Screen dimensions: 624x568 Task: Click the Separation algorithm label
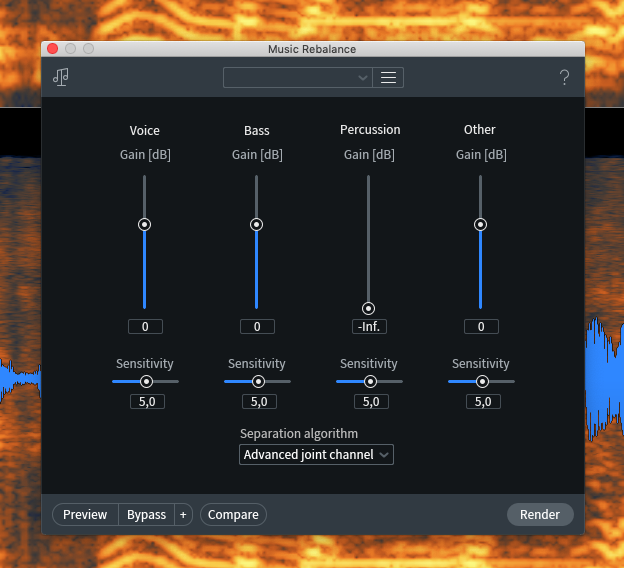(x=299, y=433)
